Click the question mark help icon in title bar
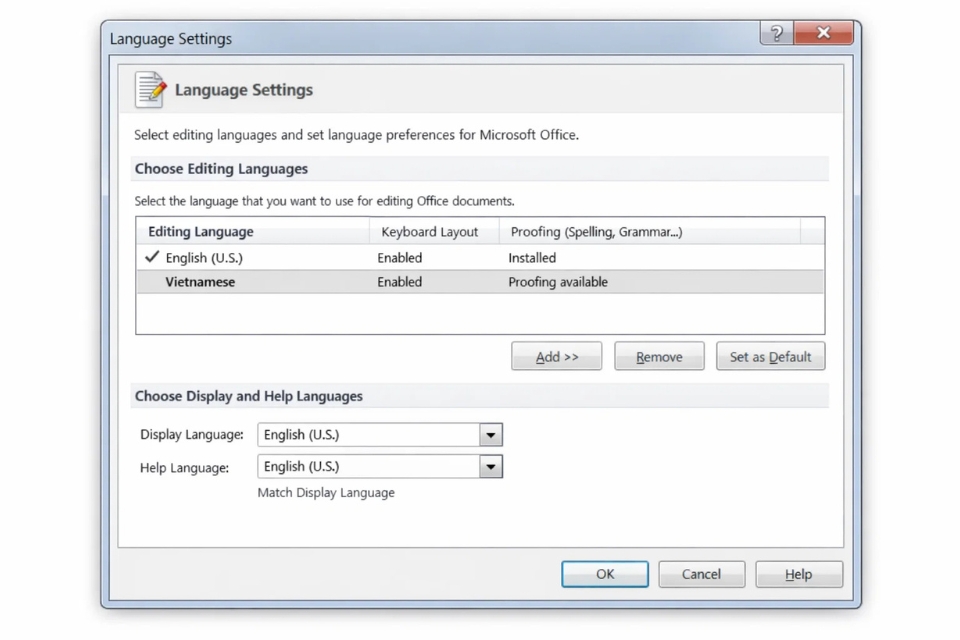Screen dimensions: 960x640 (x=776, y=34)
